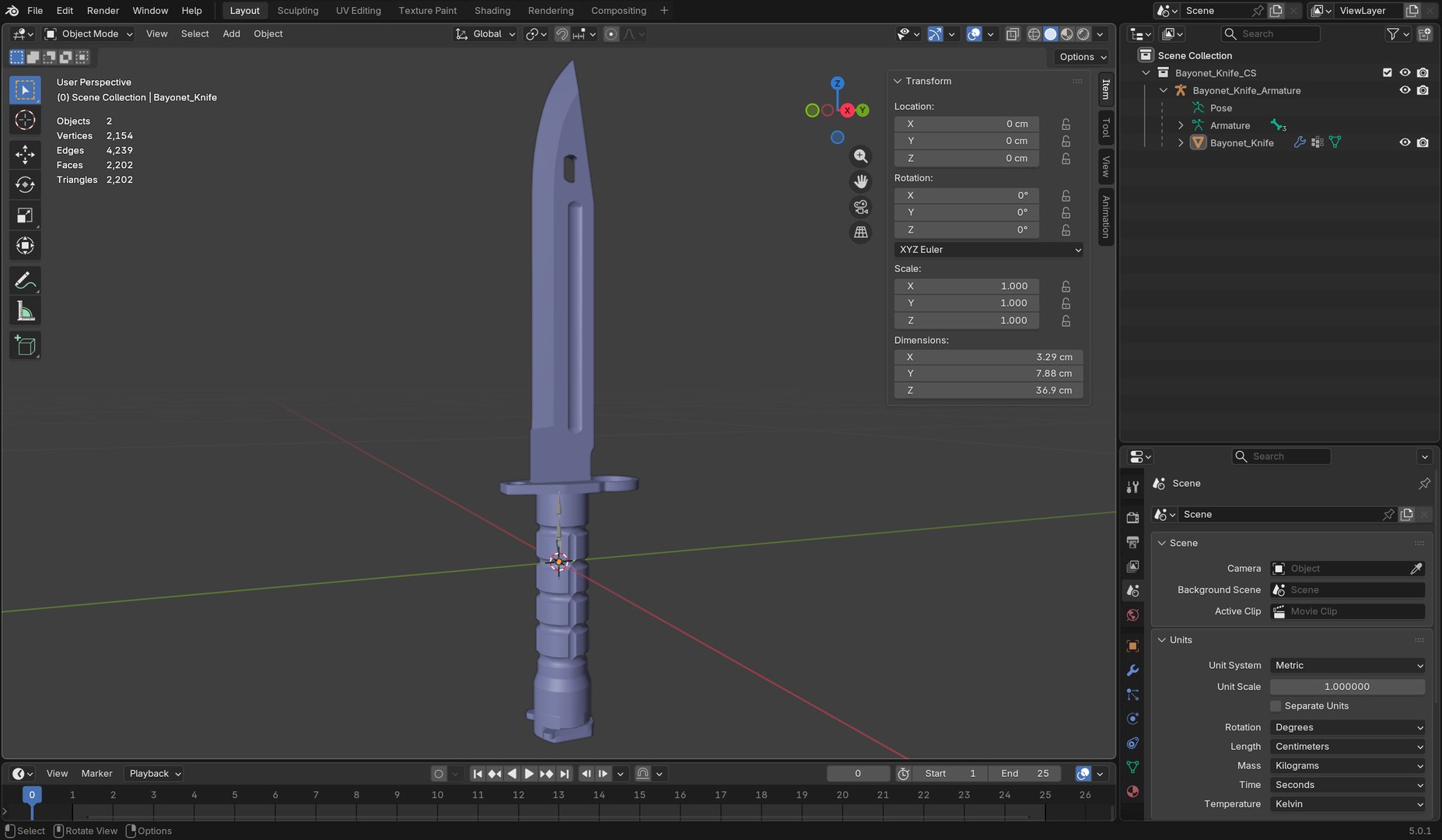The image size is (1442, 840).
Task: Collapse the Units panel
Action: [1161, 640]
